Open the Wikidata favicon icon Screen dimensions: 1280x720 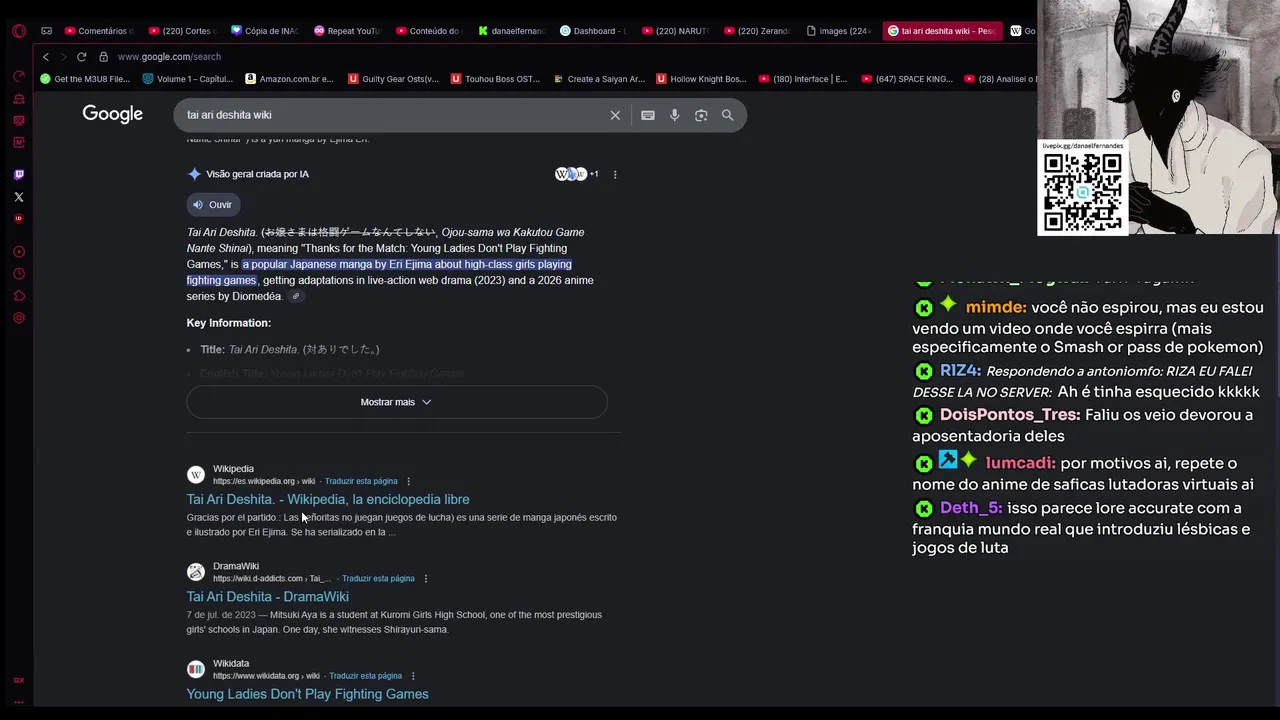tap(196, 669)
